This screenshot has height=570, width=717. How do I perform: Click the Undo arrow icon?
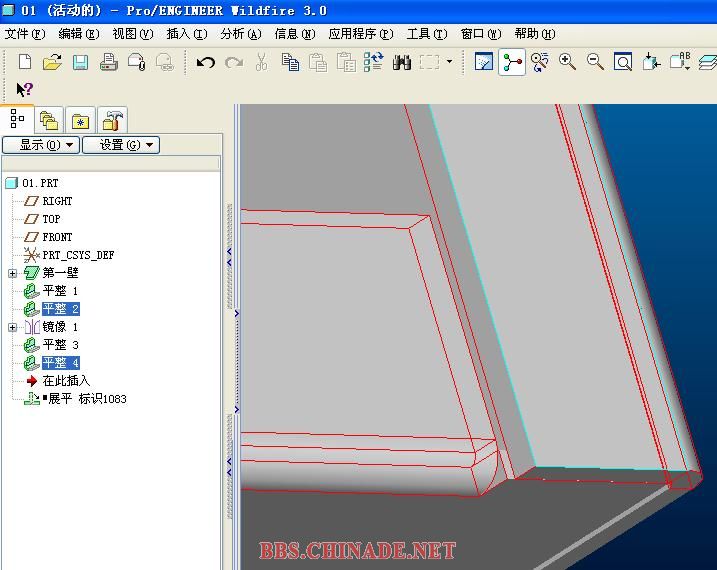pyautogui.click(x=206, y=62)
